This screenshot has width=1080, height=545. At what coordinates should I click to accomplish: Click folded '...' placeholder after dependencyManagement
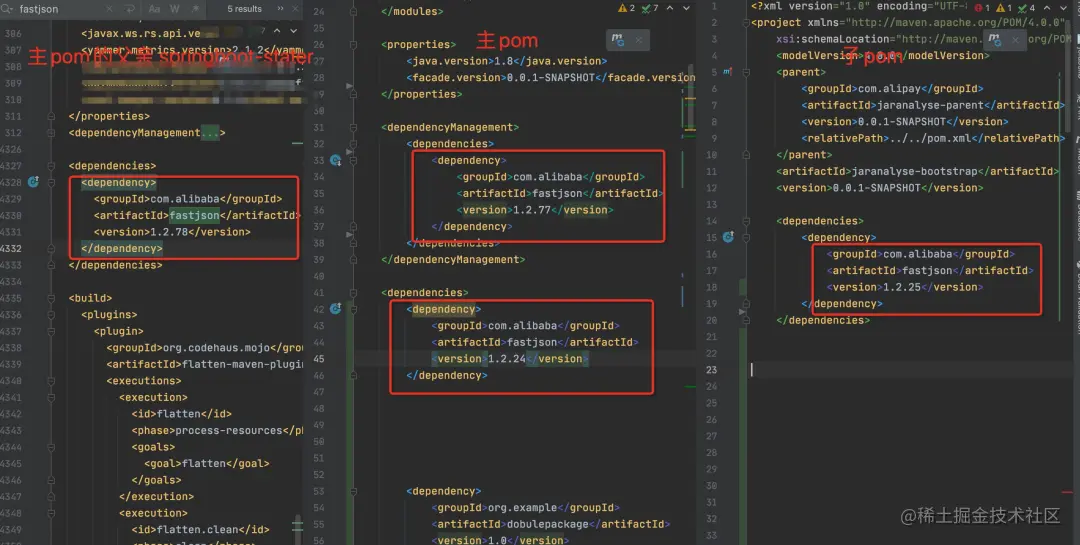pyautogui.click(x=210, y=133)
